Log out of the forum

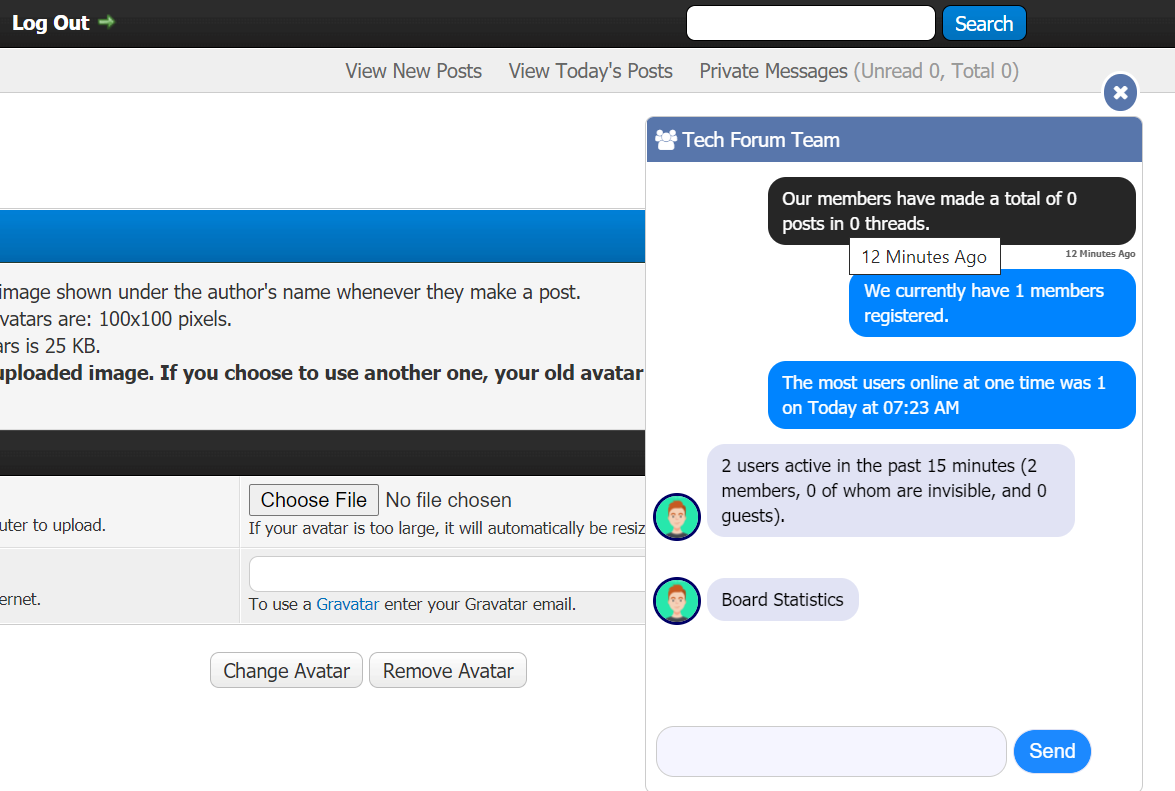click(51, 23)
